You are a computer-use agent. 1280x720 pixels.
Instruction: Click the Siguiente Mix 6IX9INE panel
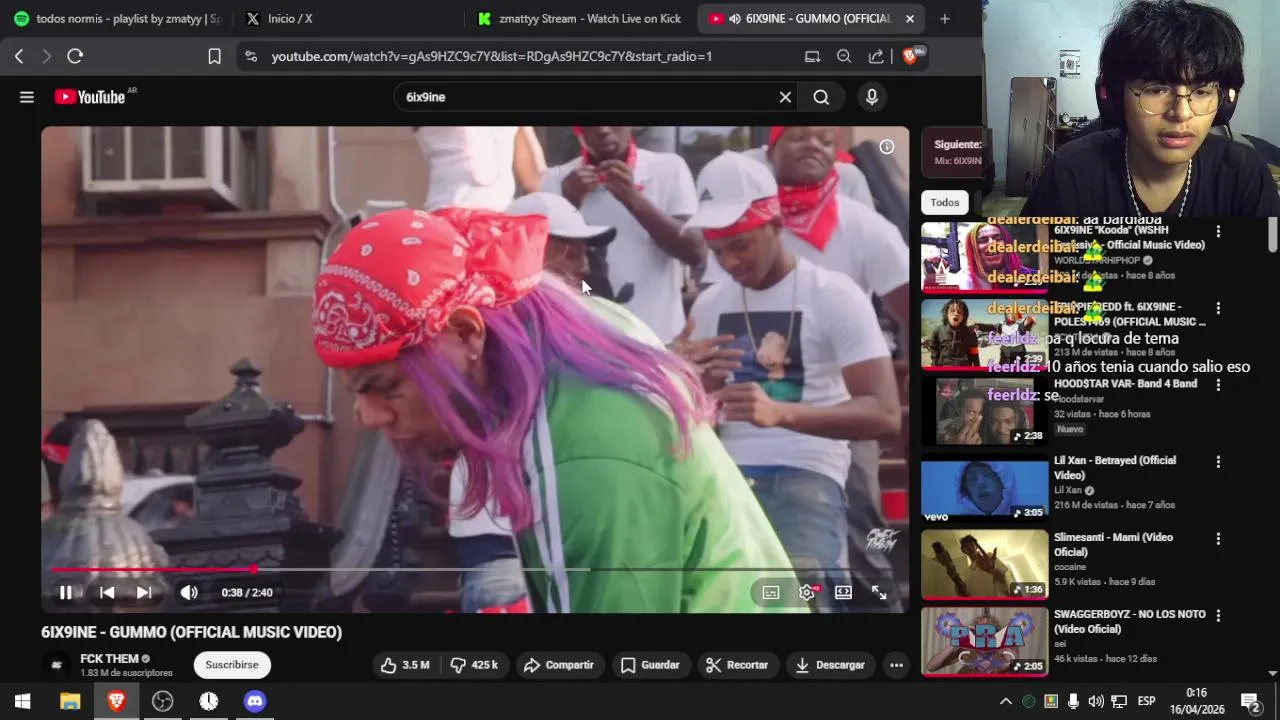point(952,152)
